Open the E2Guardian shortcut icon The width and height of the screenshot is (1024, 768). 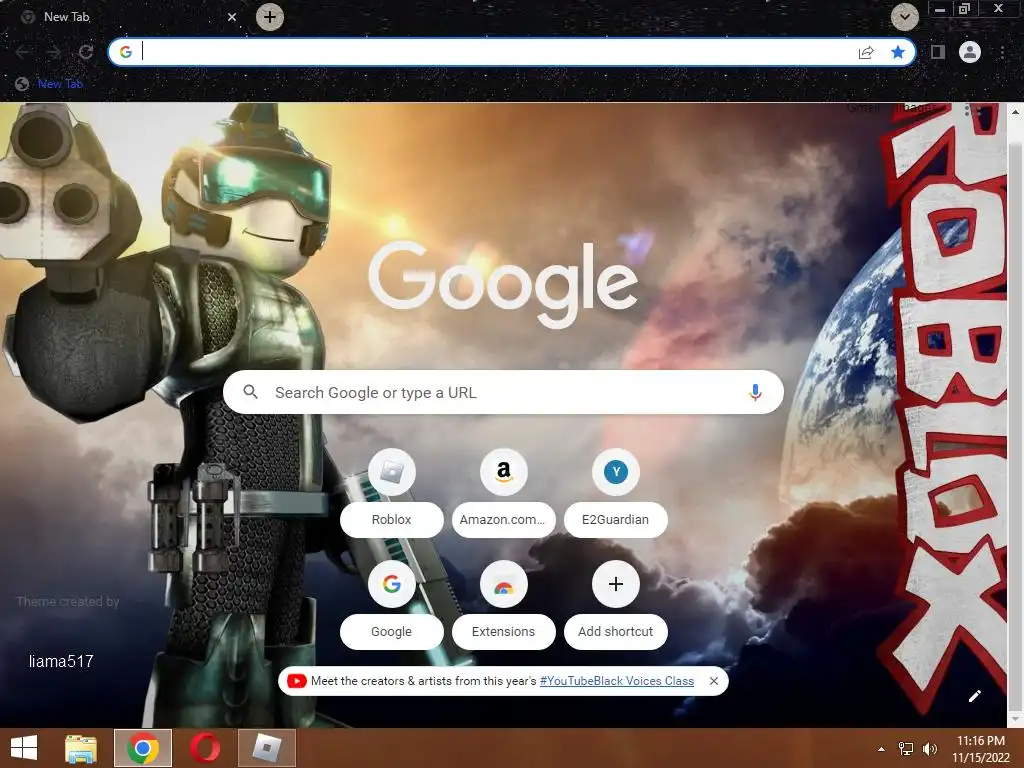point(615,472)
